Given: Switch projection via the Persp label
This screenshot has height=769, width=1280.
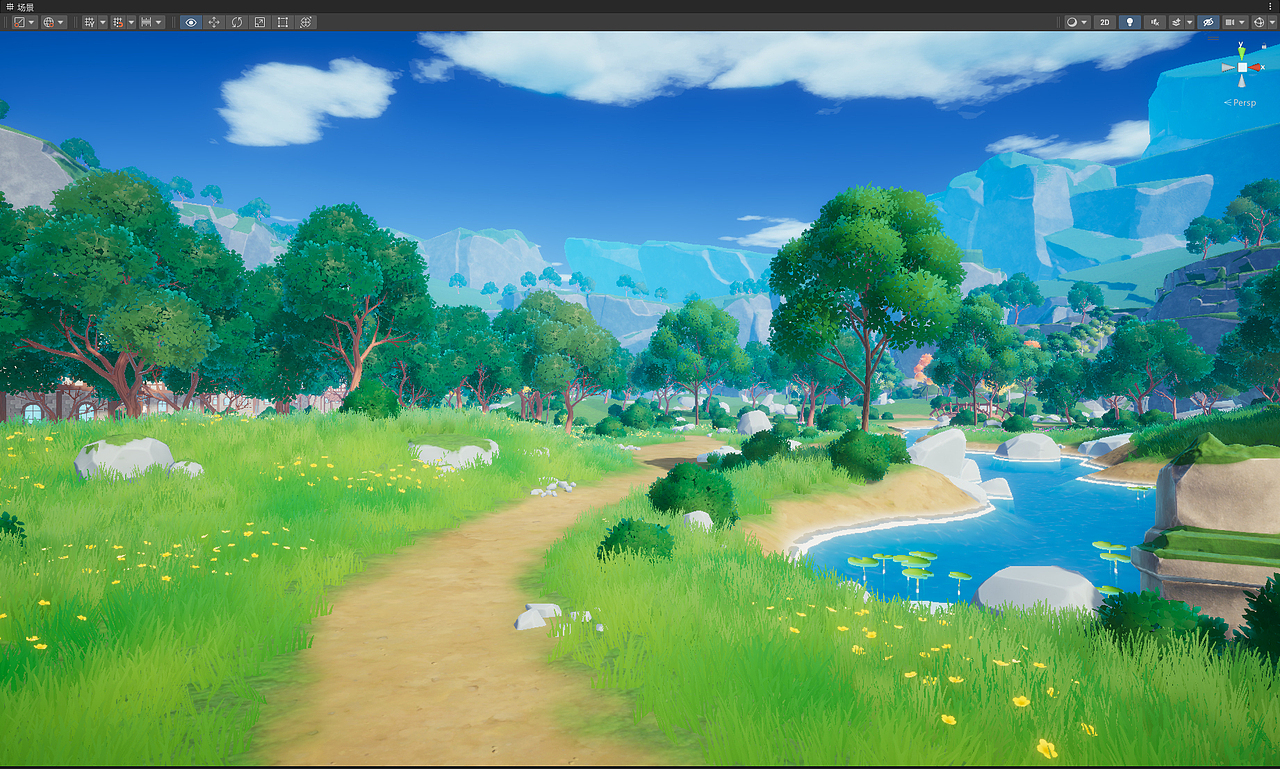Looking at the screenshot, I should pos(1240,103).
